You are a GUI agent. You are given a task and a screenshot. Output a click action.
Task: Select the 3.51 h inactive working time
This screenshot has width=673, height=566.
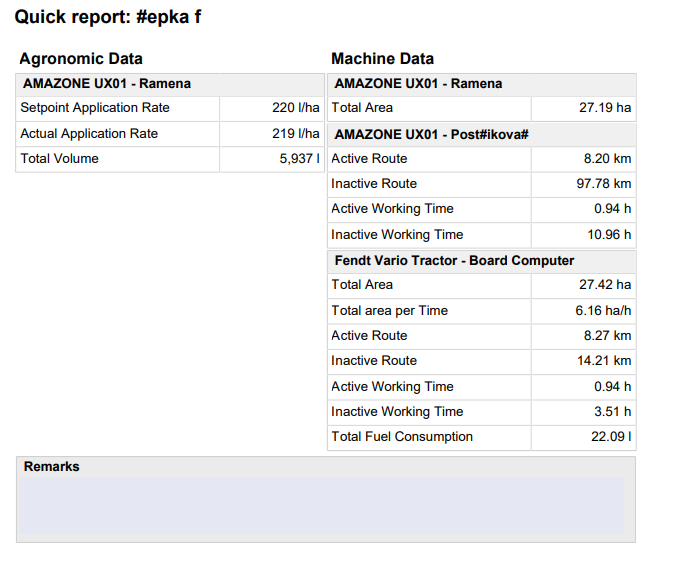tap(612, 412)
